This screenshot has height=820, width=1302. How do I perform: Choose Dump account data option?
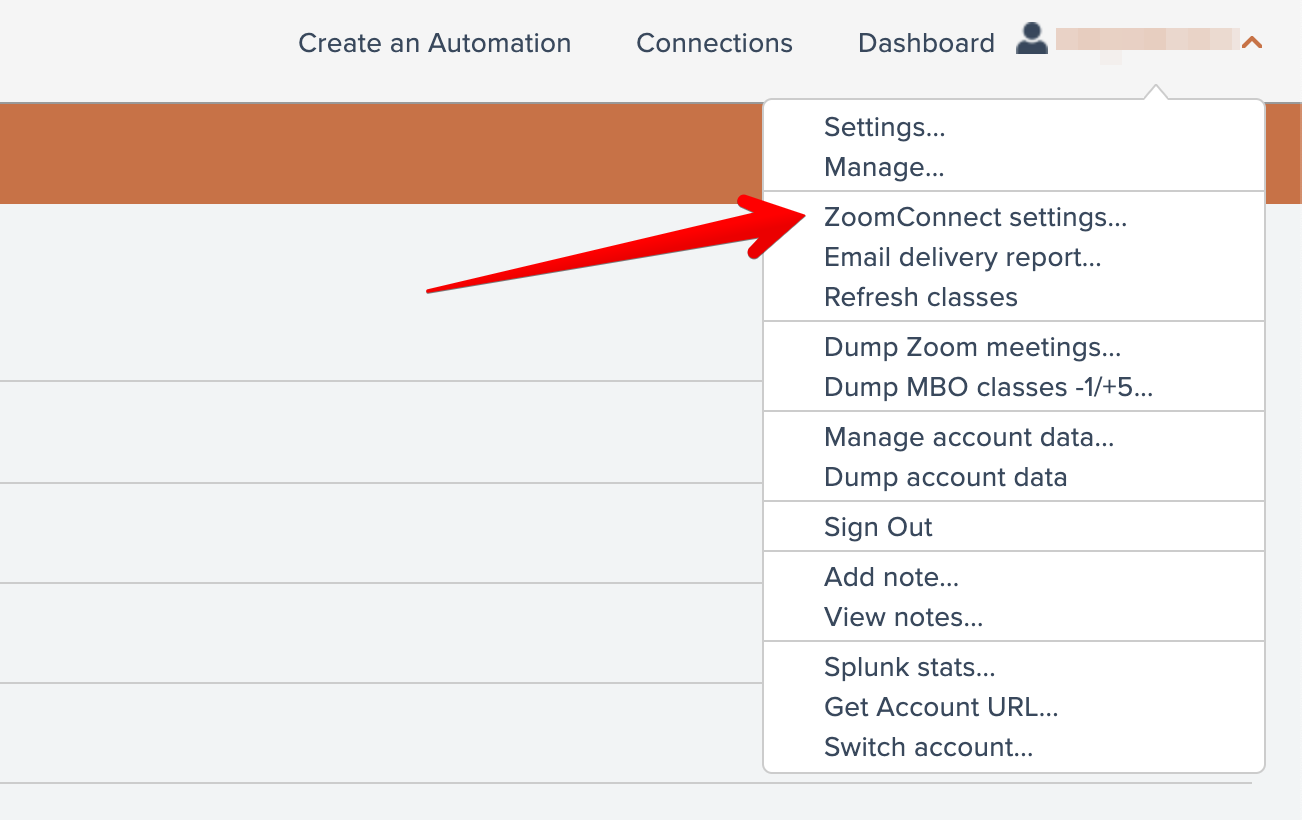[x=945, y=477]
